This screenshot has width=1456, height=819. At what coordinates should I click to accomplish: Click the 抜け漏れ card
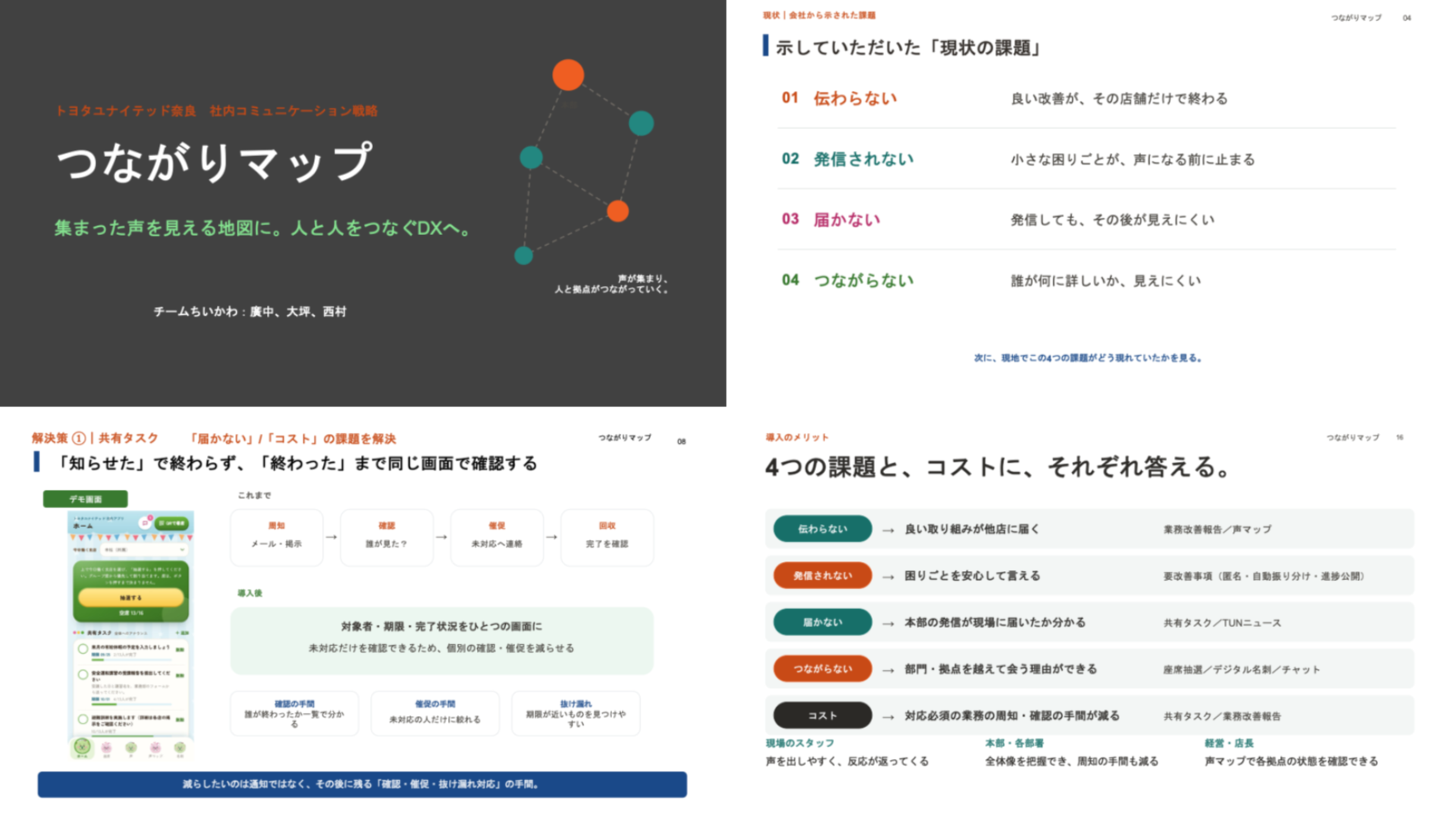coord(576,713)
